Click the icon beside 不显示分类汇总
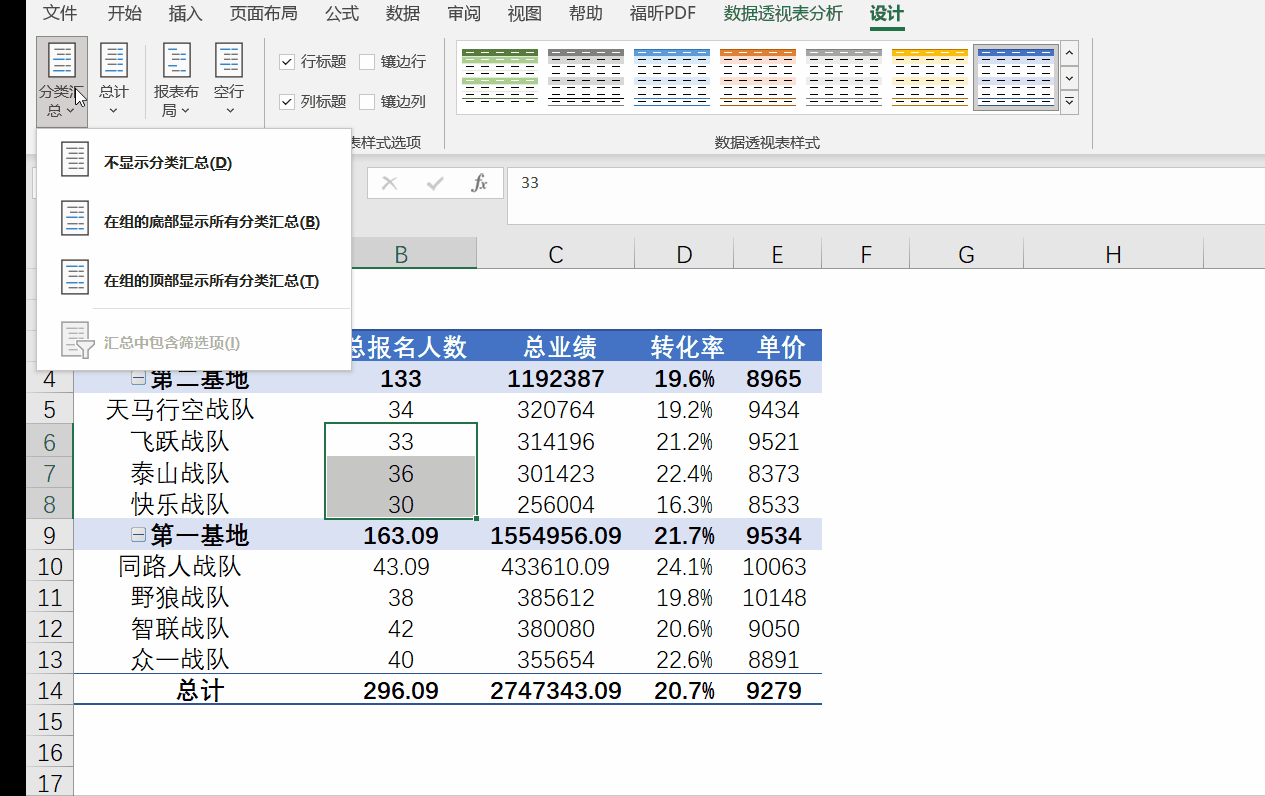The width and height of the screenshot is (1265, 796). click(75, 160)
